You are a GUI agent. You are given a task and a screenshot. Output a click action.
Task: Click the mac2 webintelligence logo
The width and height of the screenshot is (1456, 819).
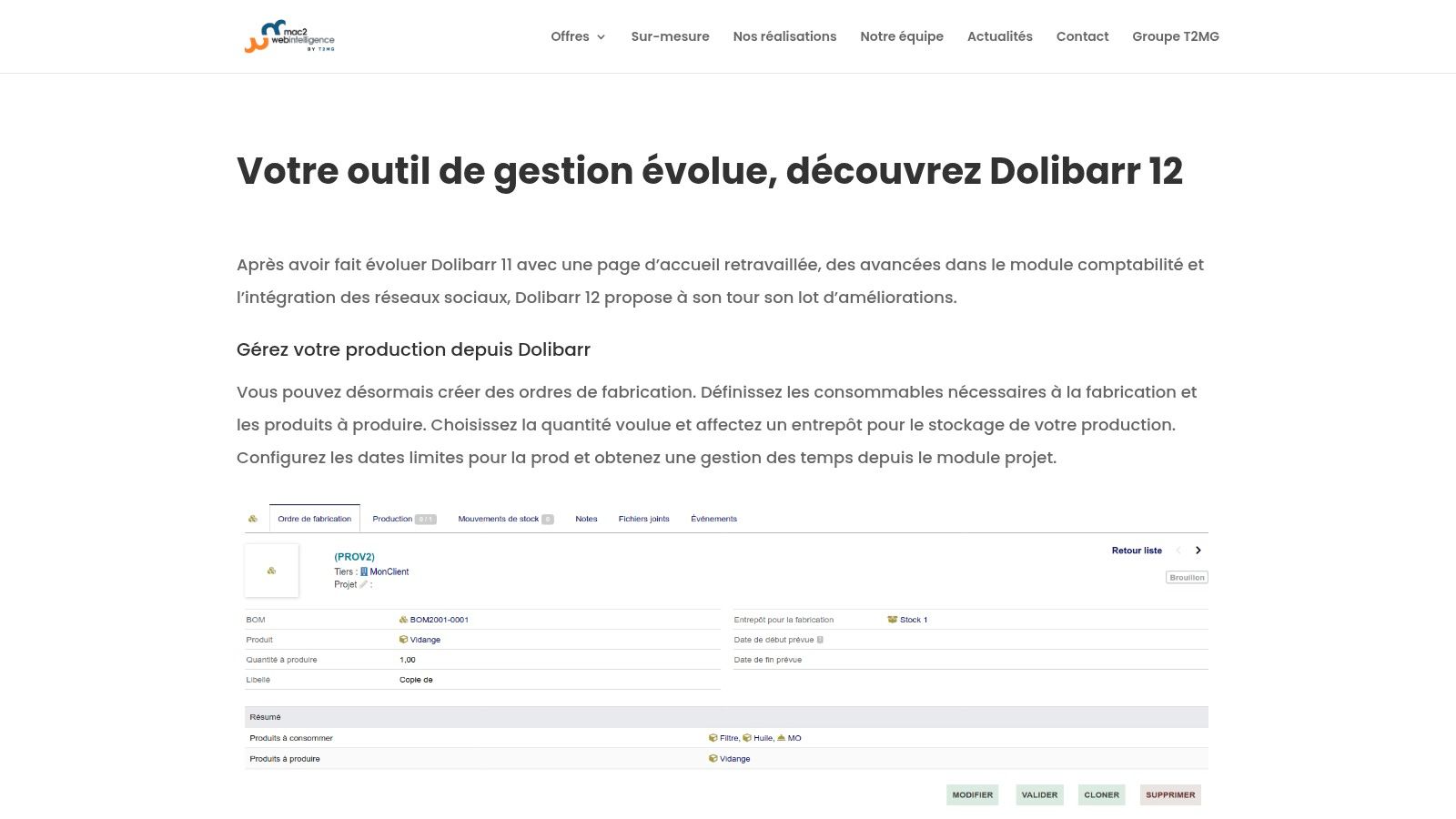tap(289, 36)
